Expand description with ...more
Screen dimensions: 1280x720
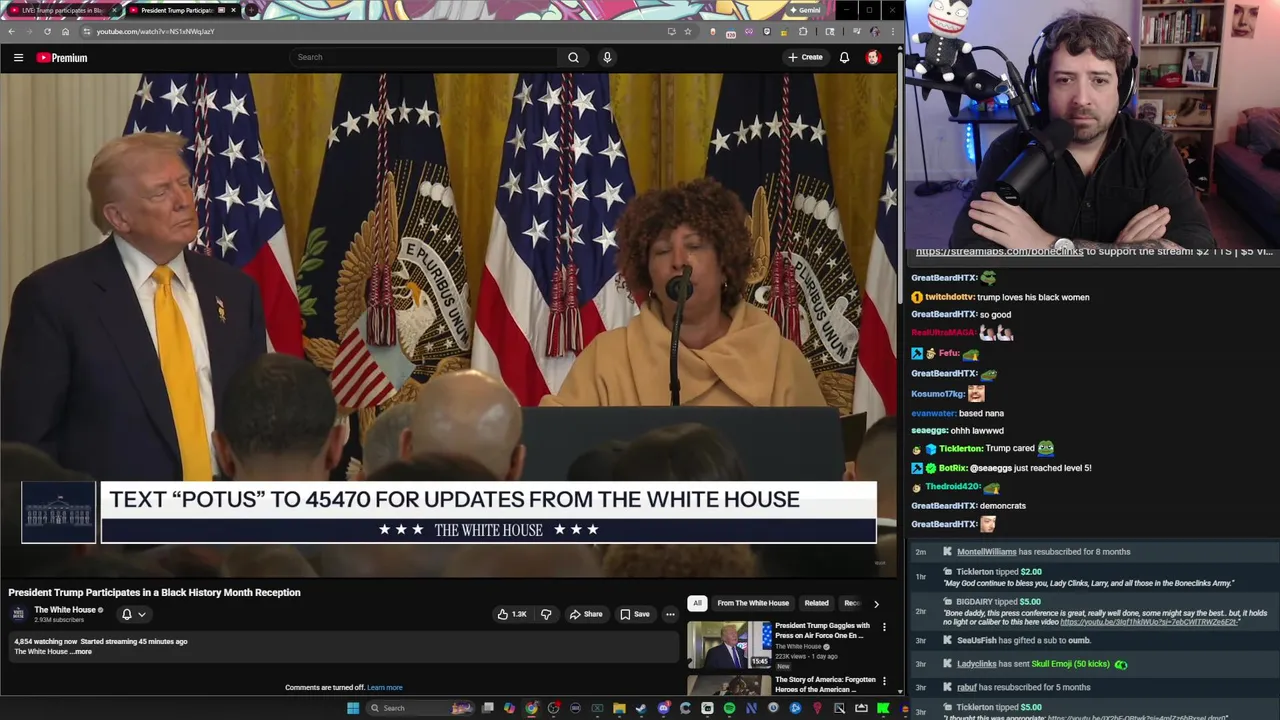pos(82,652)
